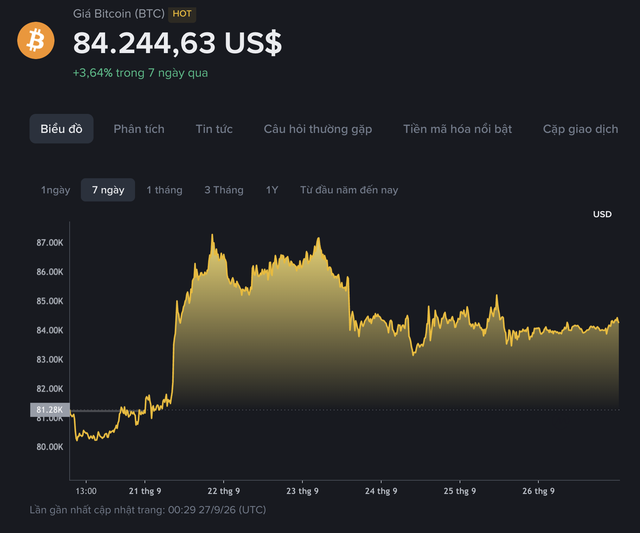Click the 84.244,63 US$ price text
640x533 pixels.
(x=177, y=43)
